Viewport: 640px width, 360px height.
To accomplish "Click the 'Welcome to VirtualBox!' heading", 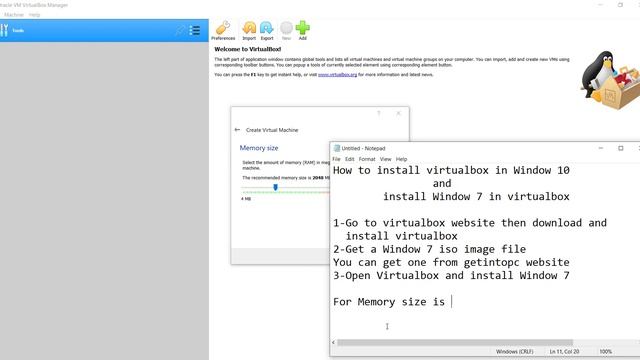I will [x=248, y=49].
